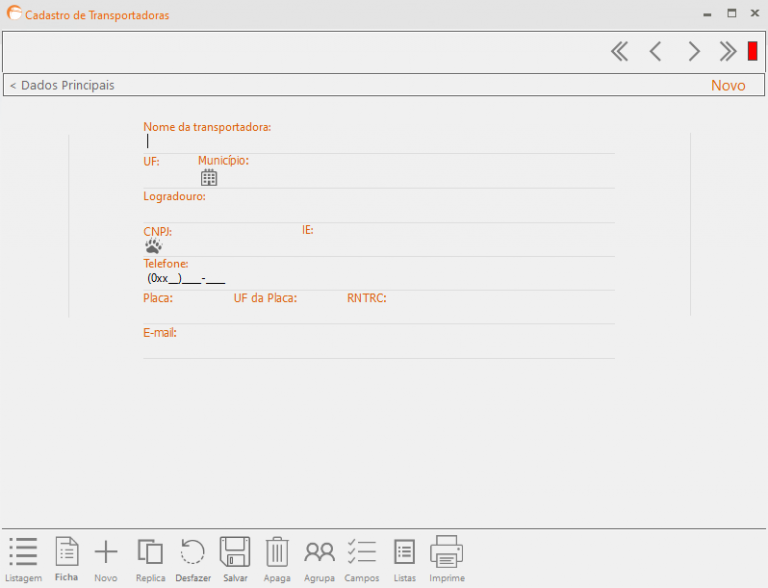Image resolution: width=768 pixels, height=588 pixels.
Task: Open the Agrupa grouping tool
Action: pyautogui.click(x=319, y=553)
